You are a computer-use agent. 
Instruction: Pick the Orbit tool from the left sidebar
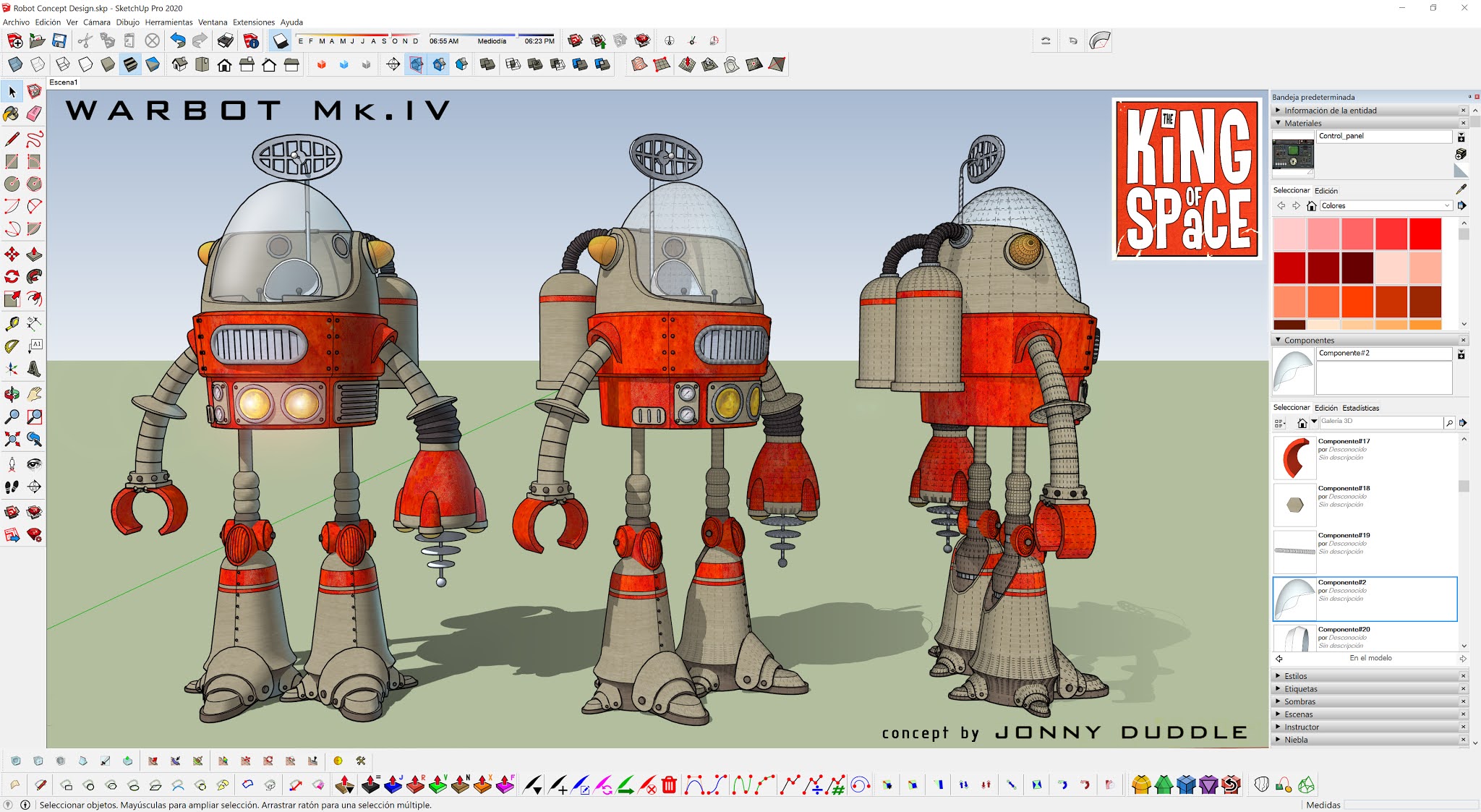coord(11,394)
